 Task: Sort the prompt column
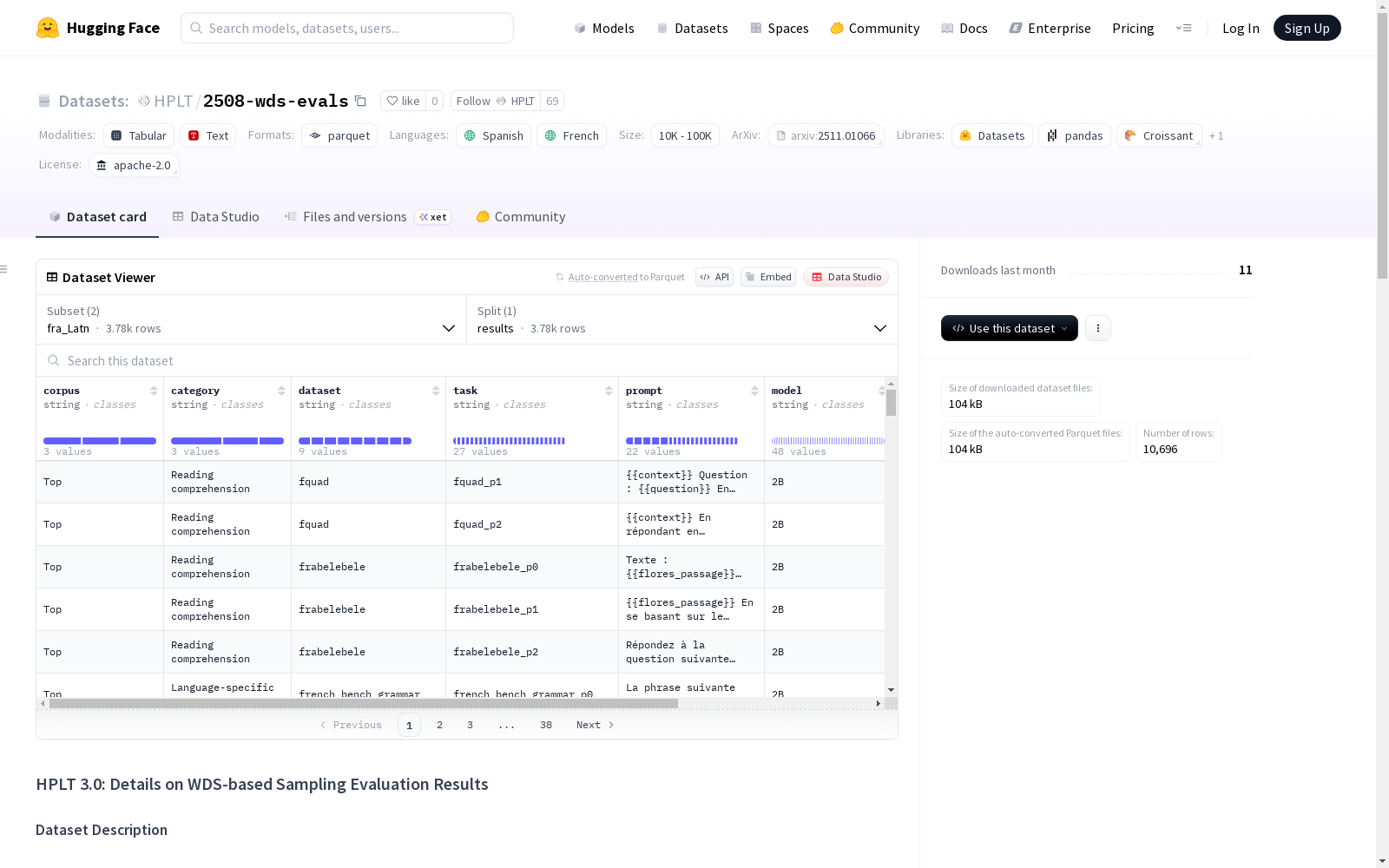(x=754, y=391)
